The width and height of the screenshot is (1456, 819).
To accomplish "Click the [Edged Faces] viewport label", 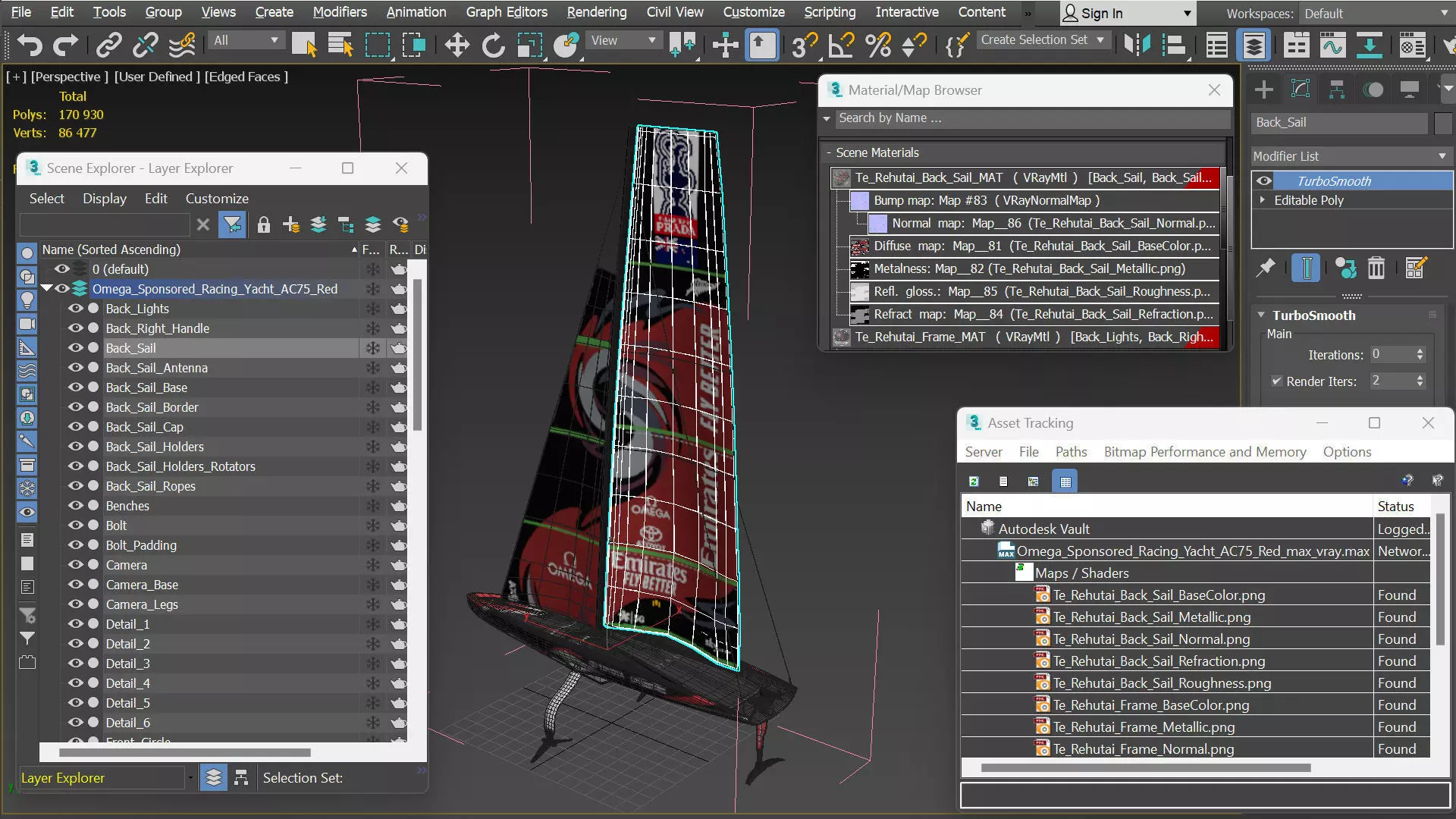I will (246, 77).
